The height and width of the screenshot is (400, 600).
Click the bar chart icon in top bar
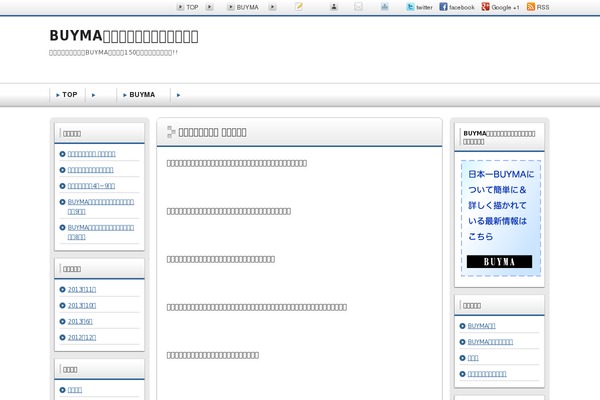pos(385,7)
